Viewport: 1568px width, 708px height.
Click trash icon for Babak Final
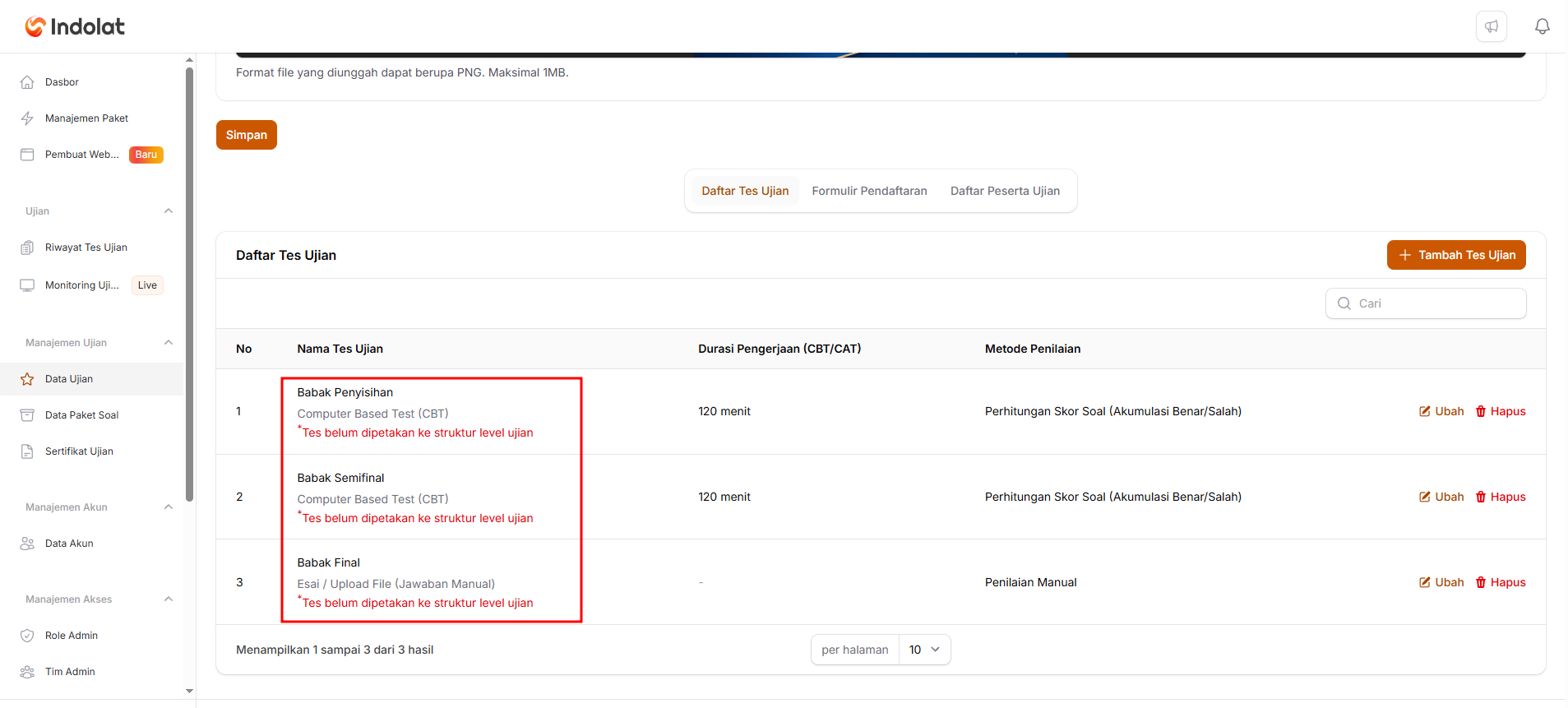[1481, 582]
